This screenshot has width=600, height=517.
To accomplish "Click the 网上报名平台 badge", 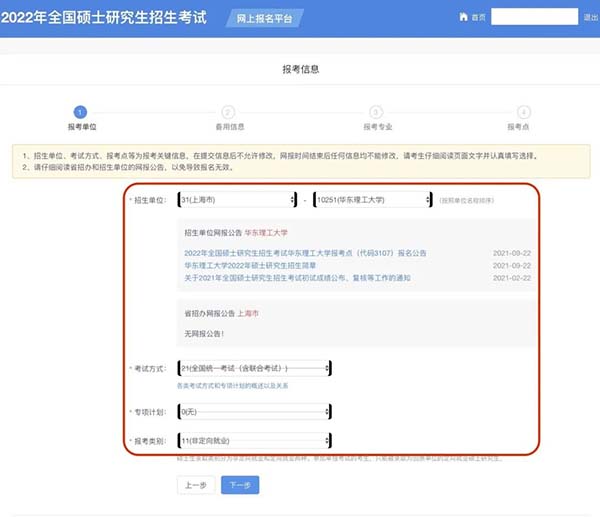I will point(264,18).
